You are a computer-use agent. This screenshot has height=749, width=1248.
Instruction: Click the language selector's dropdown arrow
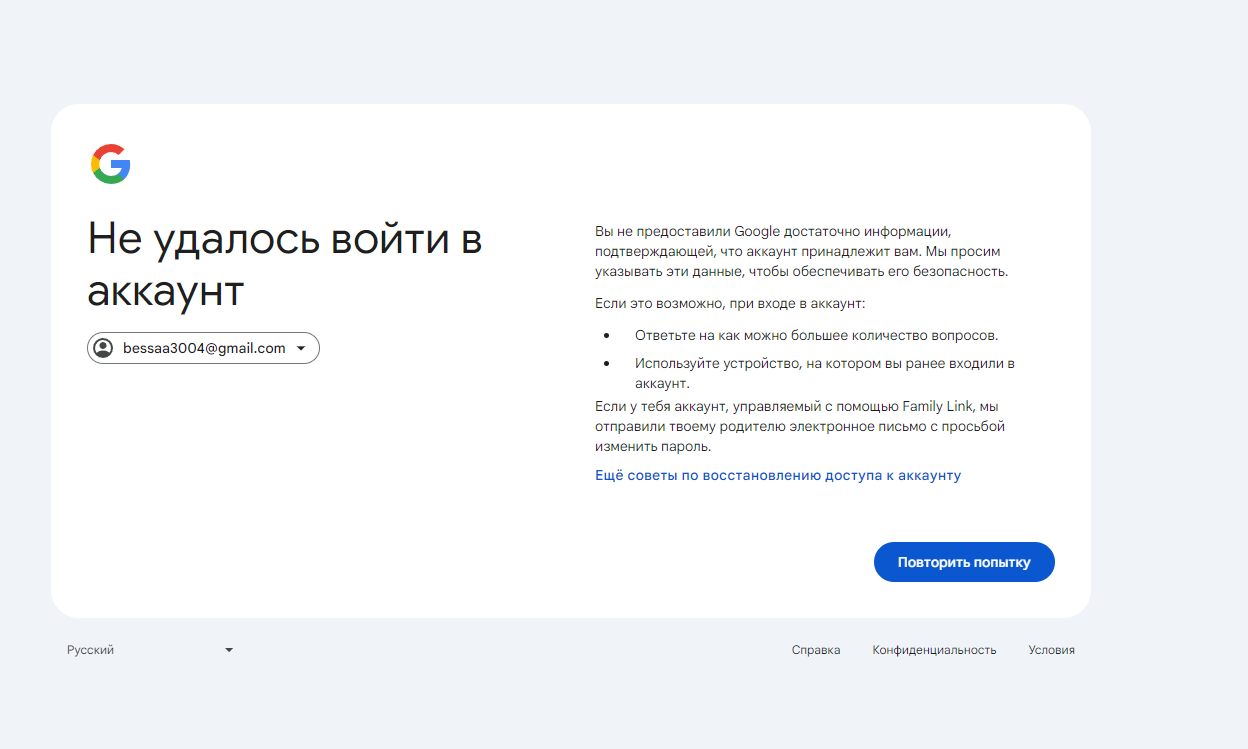229,650
